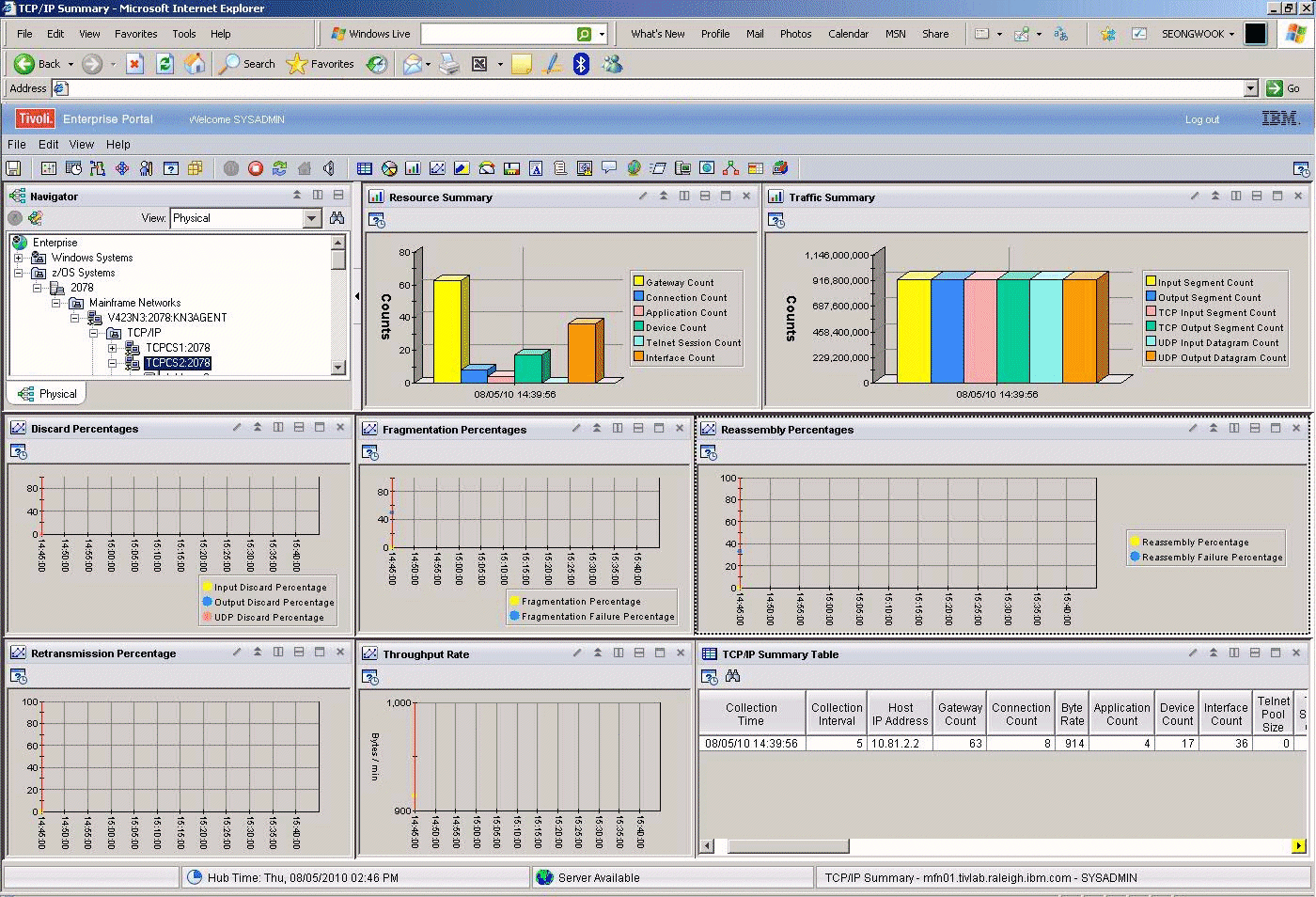Expand the TCPCS1:2078 tree node
This screenshot has width=1316, height=897.
click(113, 348)
